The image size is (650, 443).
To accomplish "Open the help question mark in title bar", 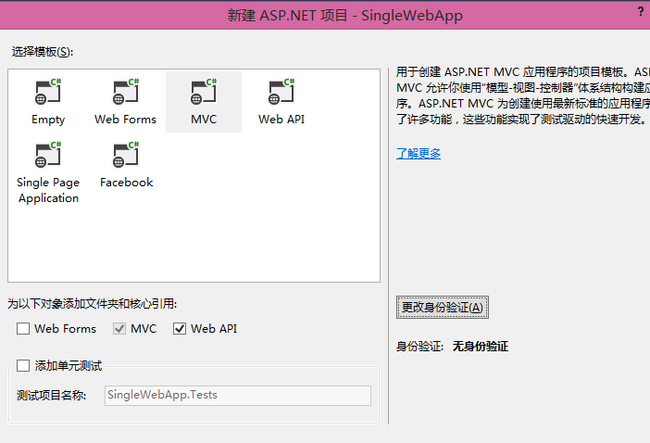I will (640, 12).
